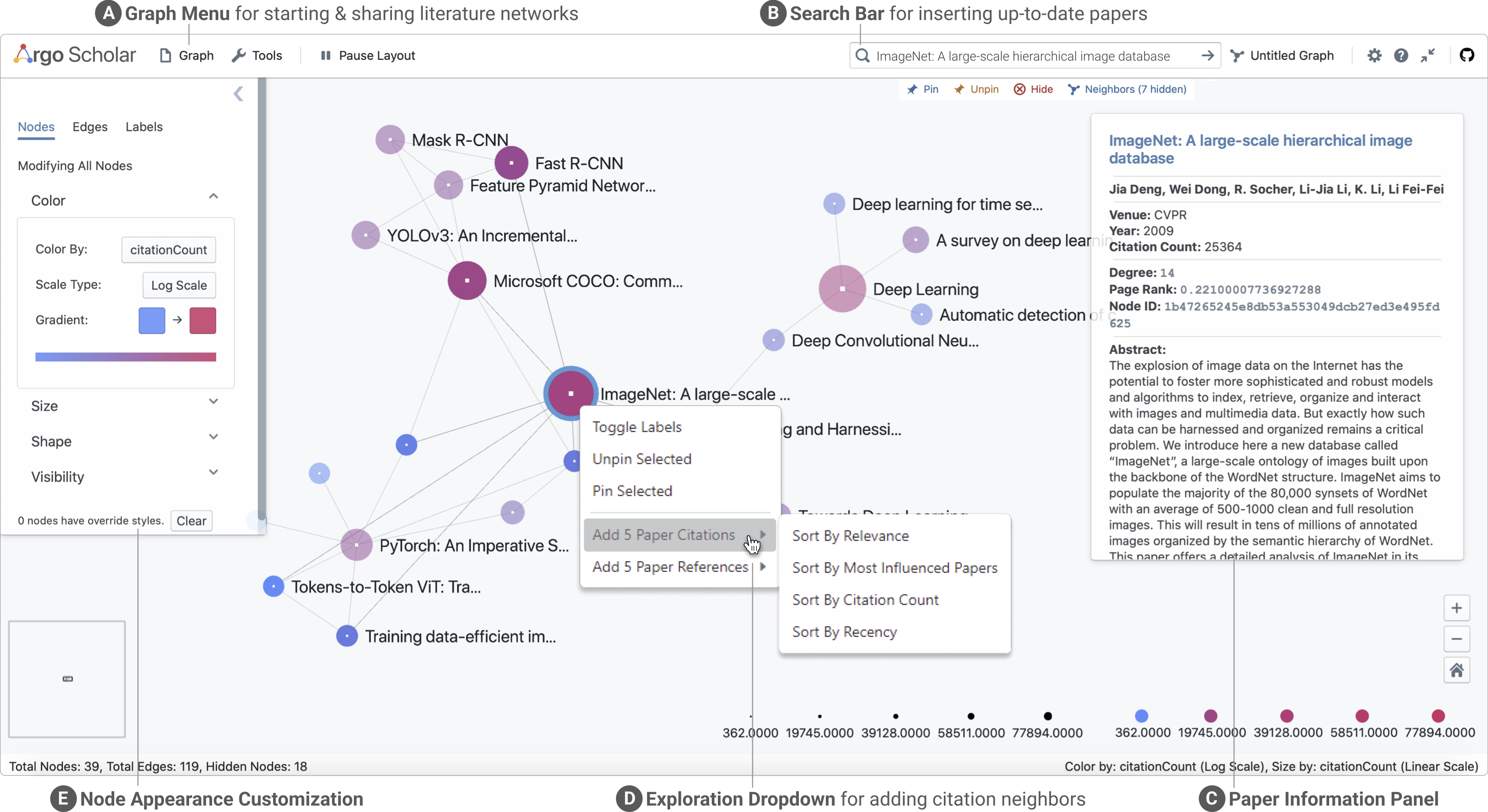Open Add 5 Paper Citations submenu
Screen dimensions: 1488x812
pyautogui.click(x=679, y=535)
